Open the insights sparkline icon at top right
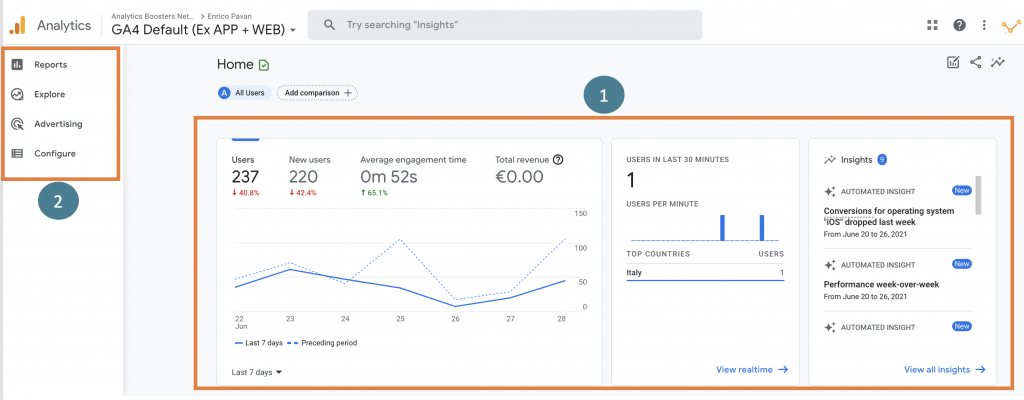 tap(997, 63)
